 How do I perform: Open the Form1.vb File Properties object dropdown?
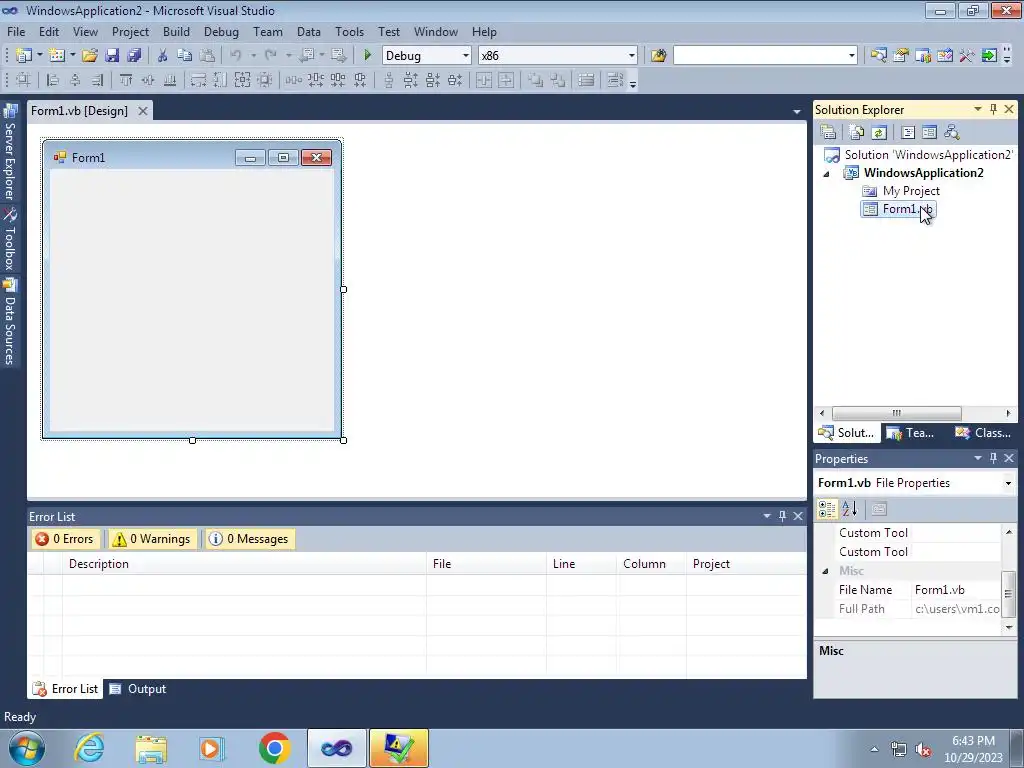[x=1008, y=483]
